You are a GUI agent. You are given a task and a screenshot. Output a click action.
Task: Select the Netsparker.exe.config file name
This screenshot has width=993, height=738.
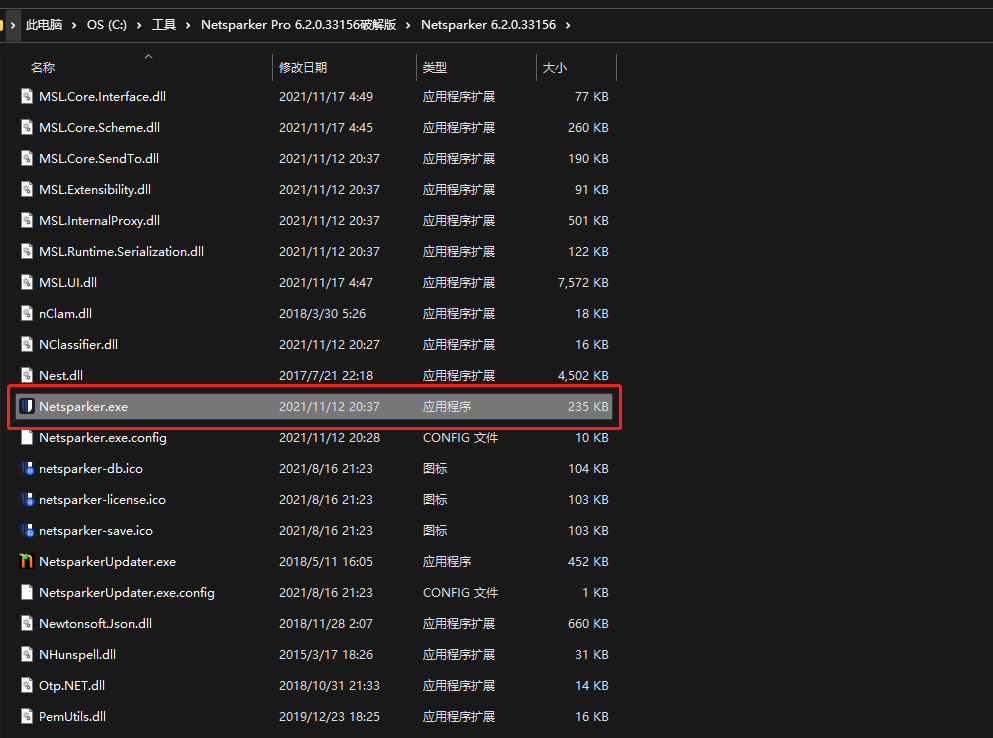tap(103, 438)
